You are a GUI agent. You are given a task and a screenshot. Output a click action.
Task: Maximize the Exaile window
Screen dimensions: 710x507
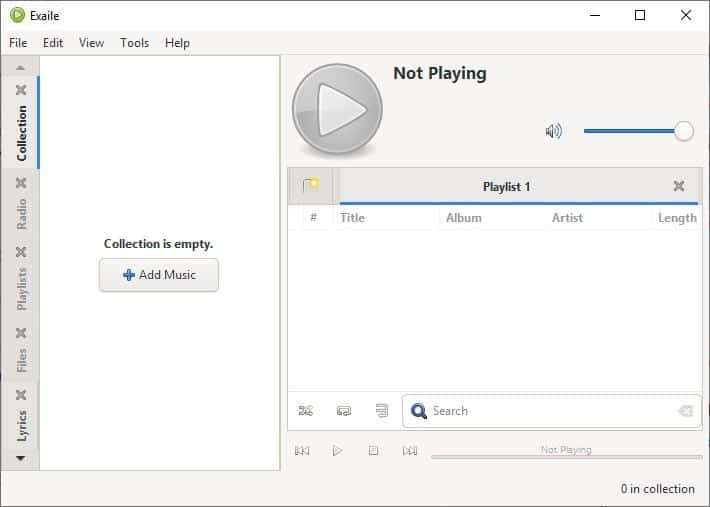coord(640,15)
